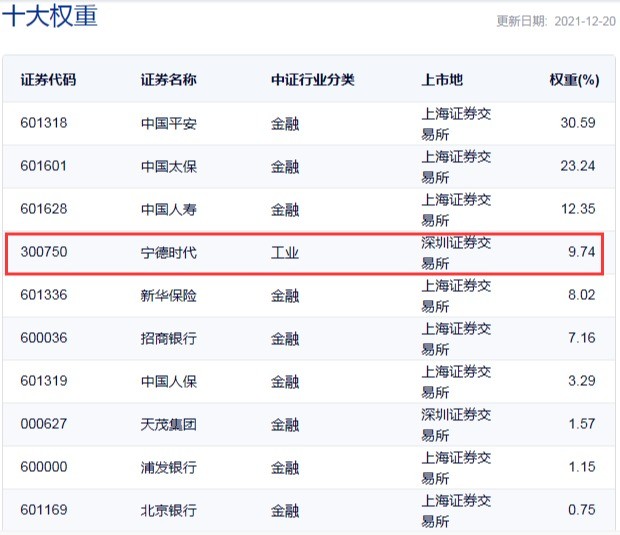Click weight value 7.16
Screen dimensions: 620x535
[582, 338]
